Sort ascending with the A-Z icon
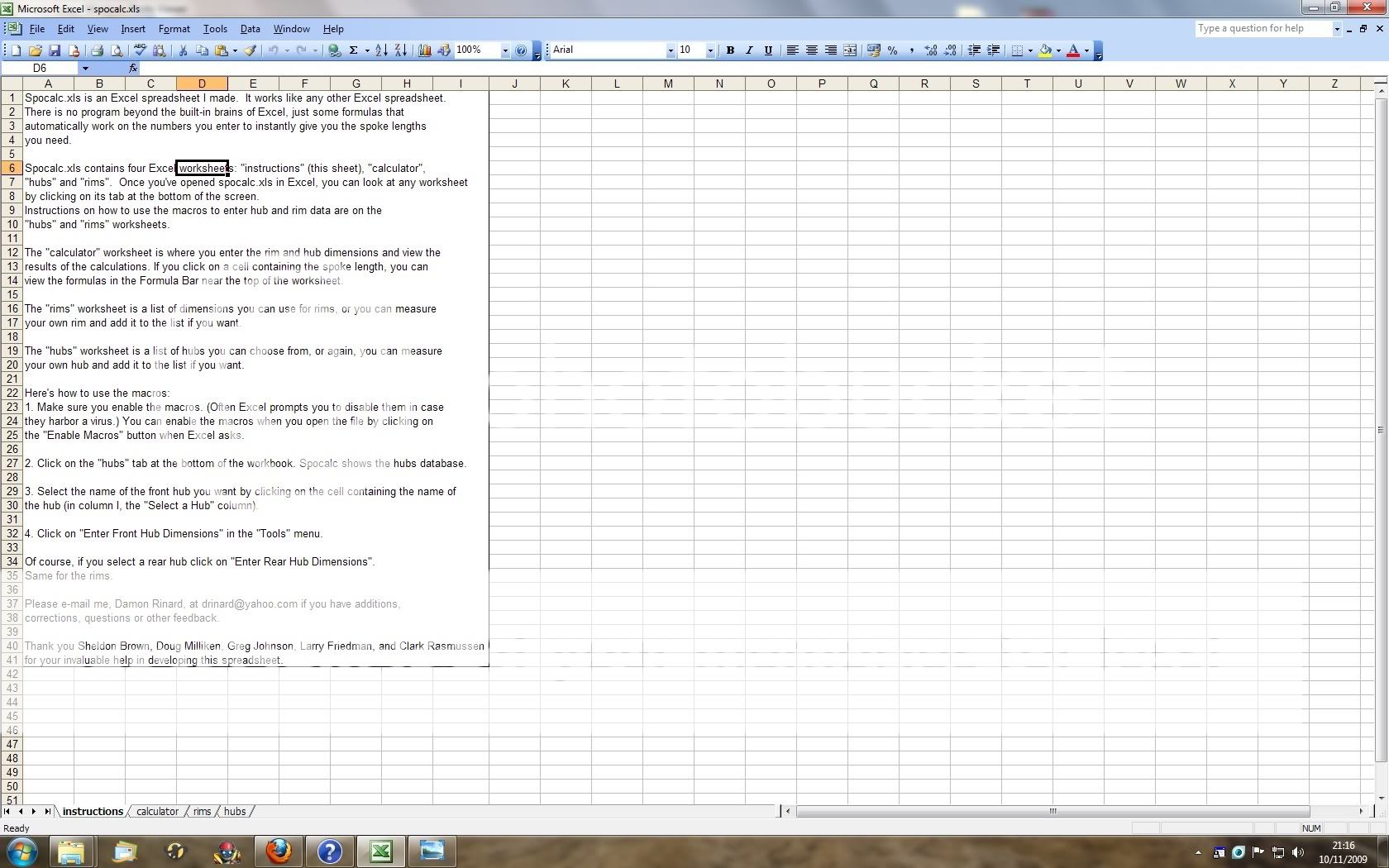This screenshot has width=1389, height=868. (x=381, y=50)
